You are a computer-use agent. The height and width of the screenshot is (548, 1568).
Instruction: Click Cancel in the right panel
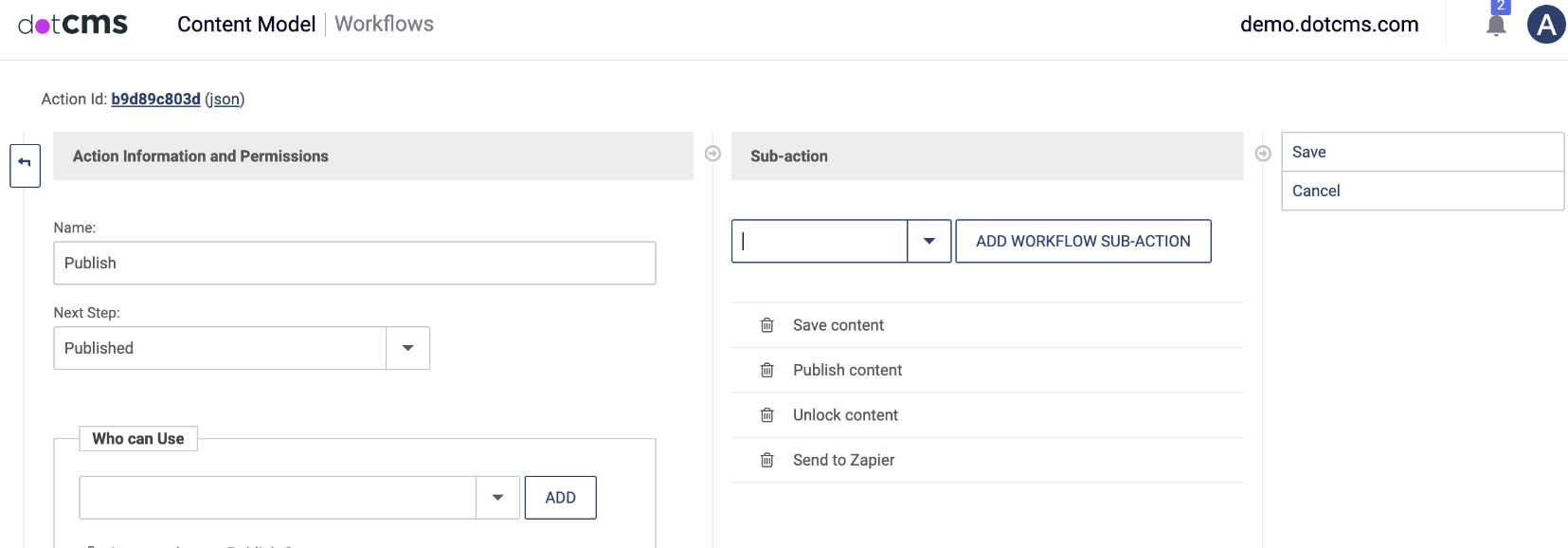point(1421,191)
